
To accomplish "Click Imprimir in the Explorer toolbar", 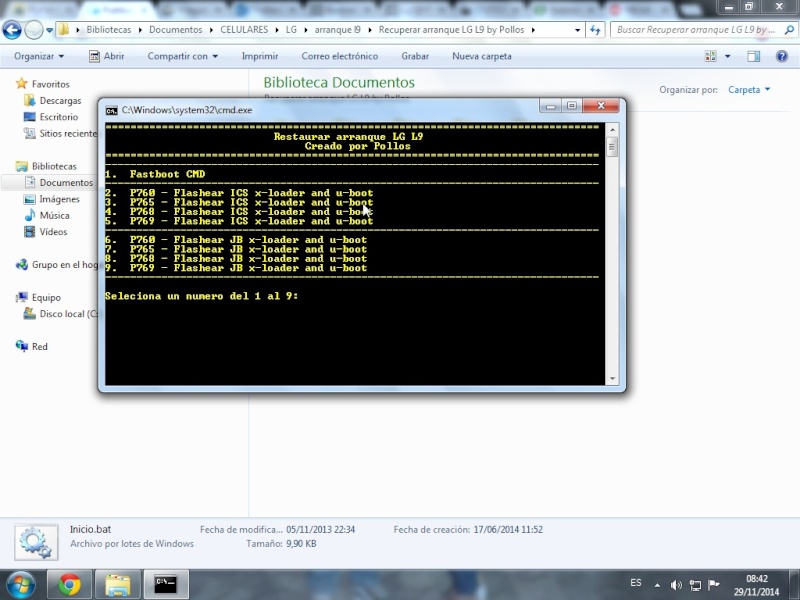I will pos(260,56).
